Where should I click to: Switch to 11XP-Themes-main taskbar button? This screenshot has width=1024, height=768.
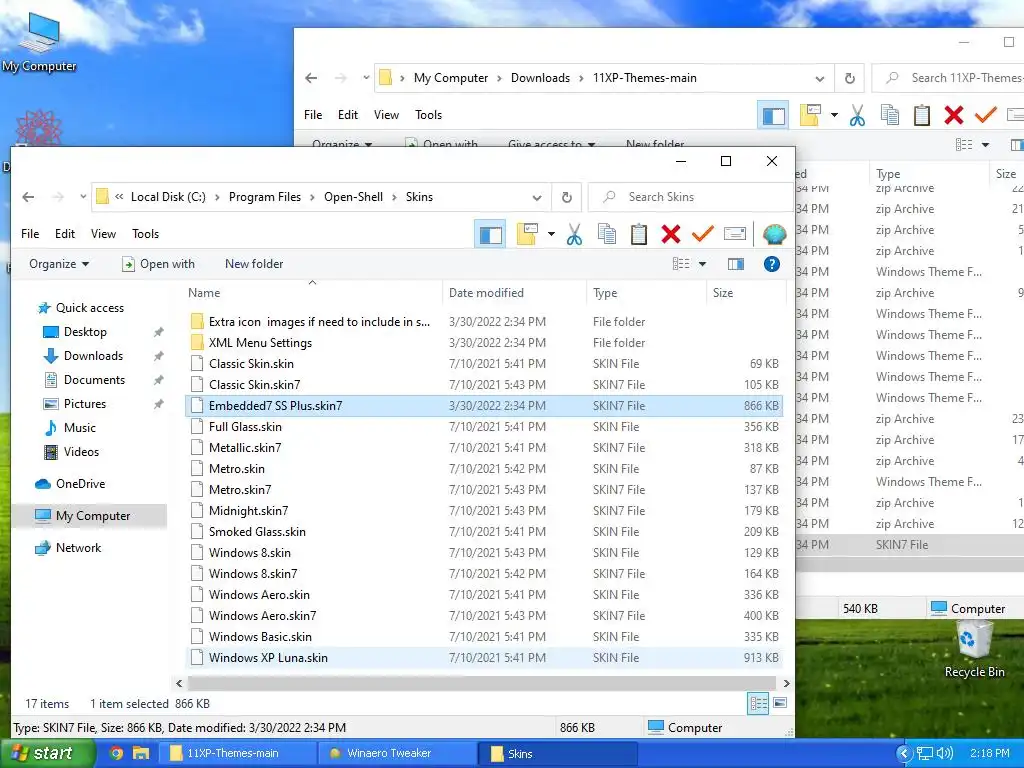pyautogui.click(x=238, y=753)
